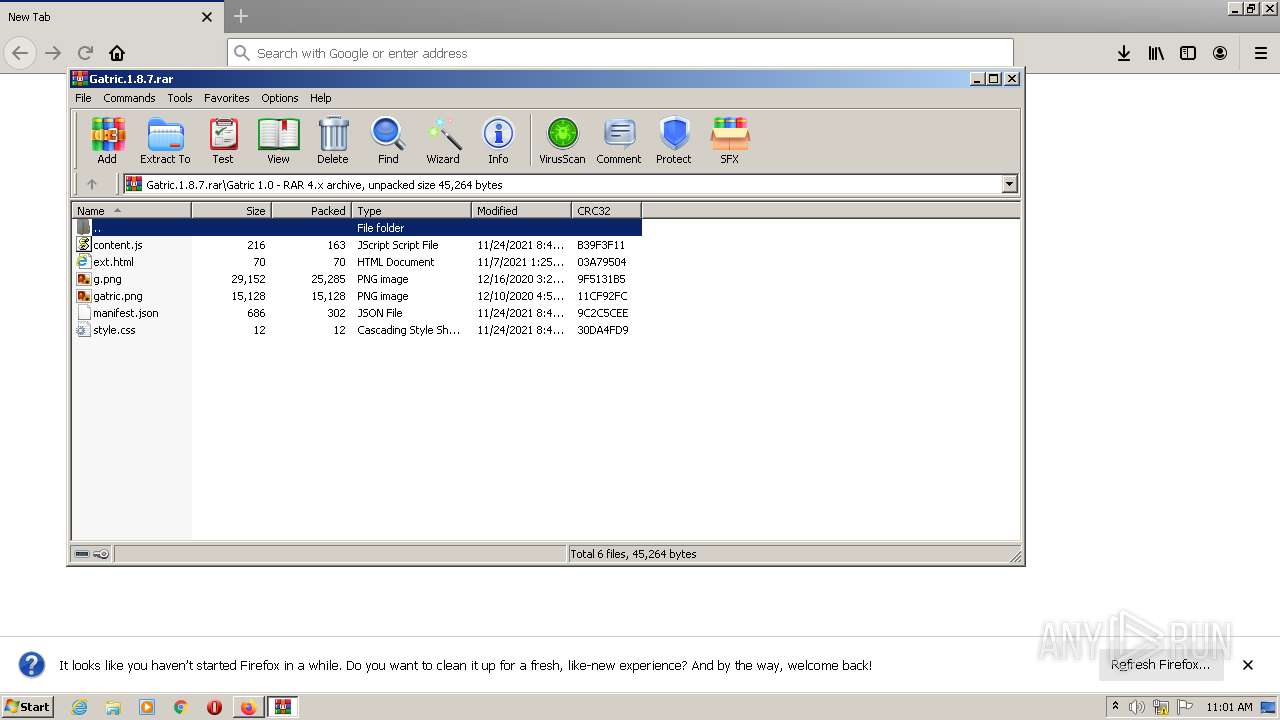Open Windows Explorer from taskbar
The image size is (1280, 720).
click(113, 707)
